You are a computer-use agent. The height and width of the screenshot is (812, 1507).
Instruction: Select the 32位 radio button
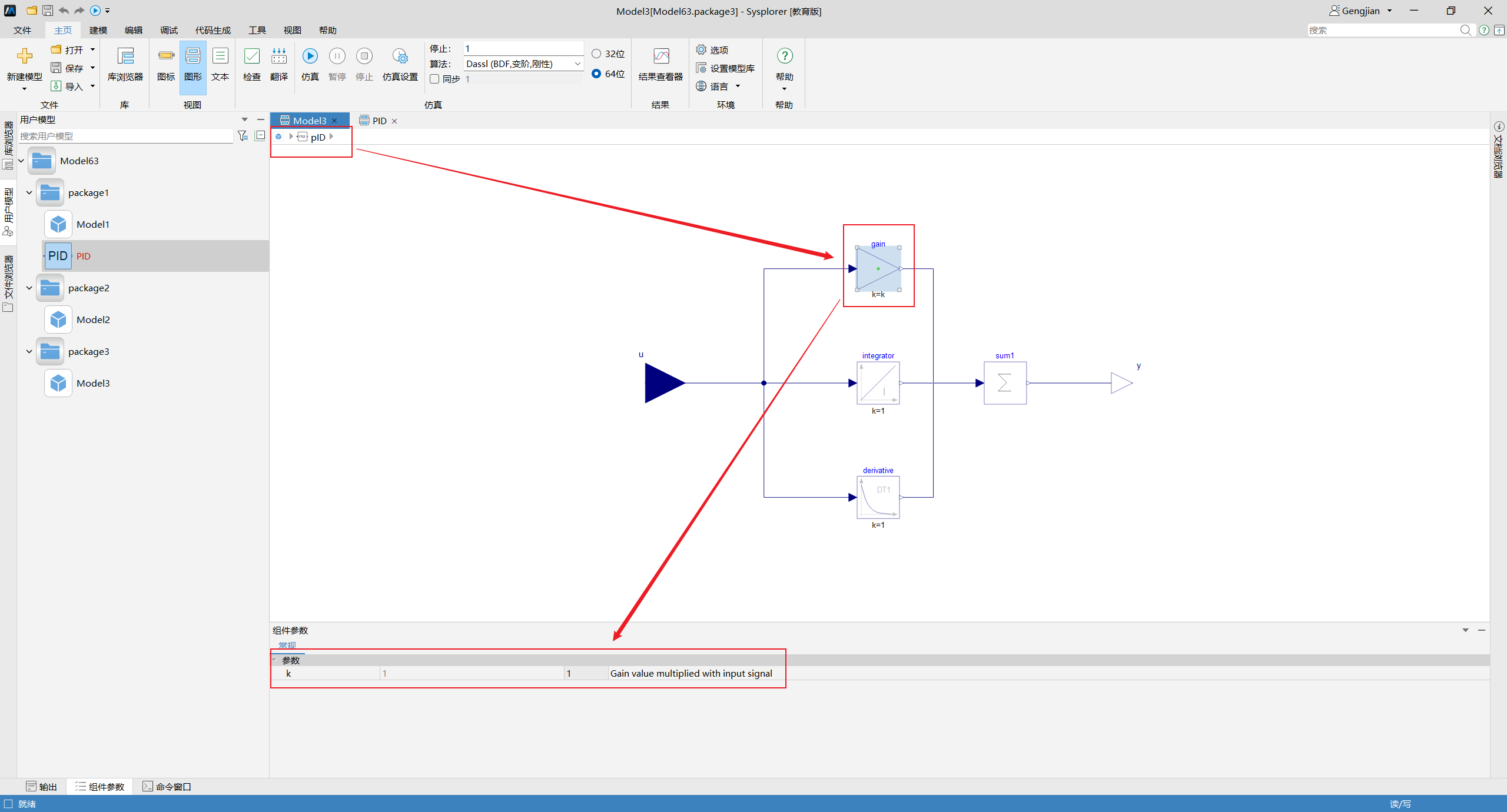point(596,54)
